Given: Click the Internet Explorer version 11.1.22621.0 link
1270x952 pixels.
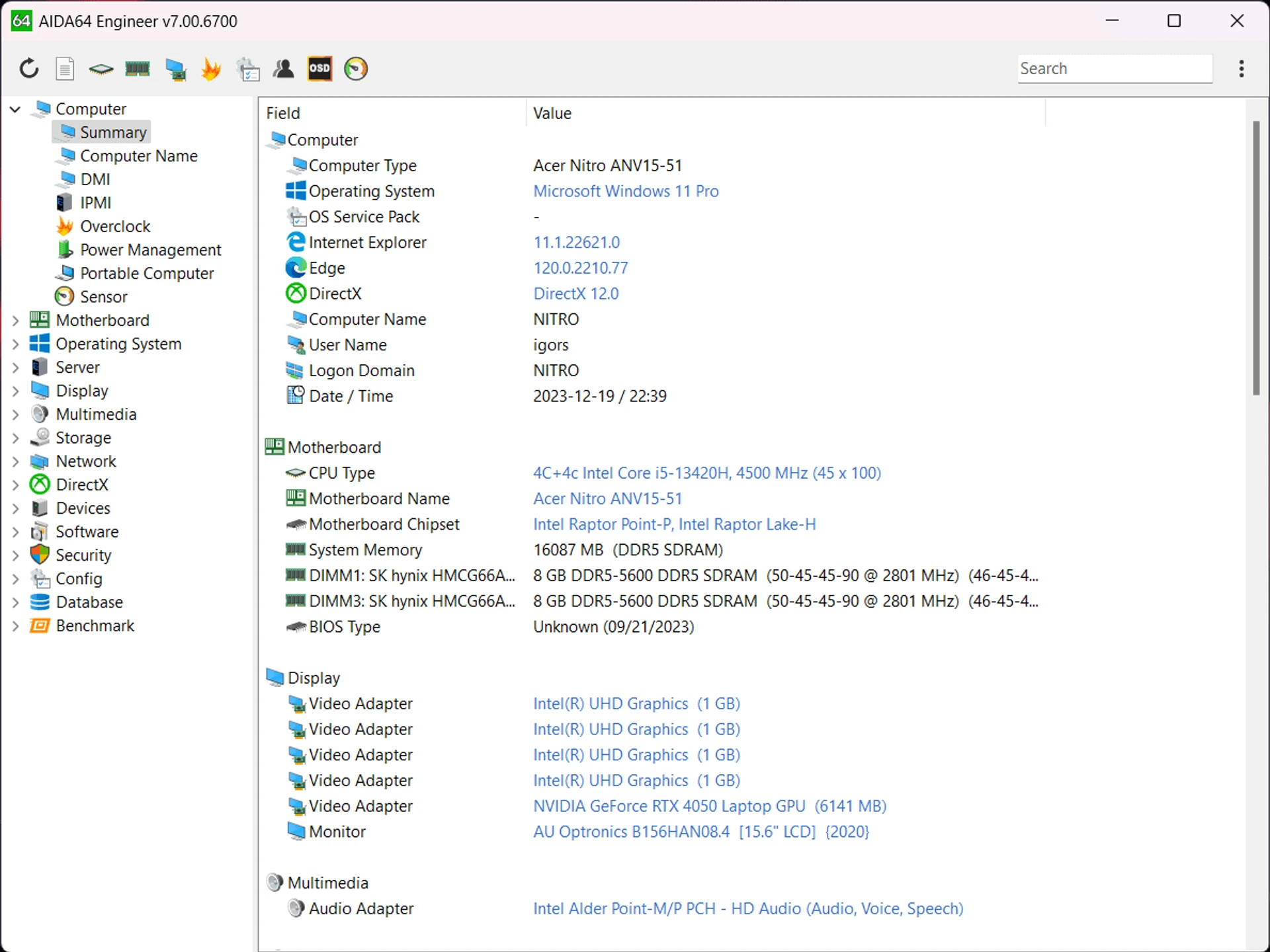Looking at the screenshot, I should 576,243.
